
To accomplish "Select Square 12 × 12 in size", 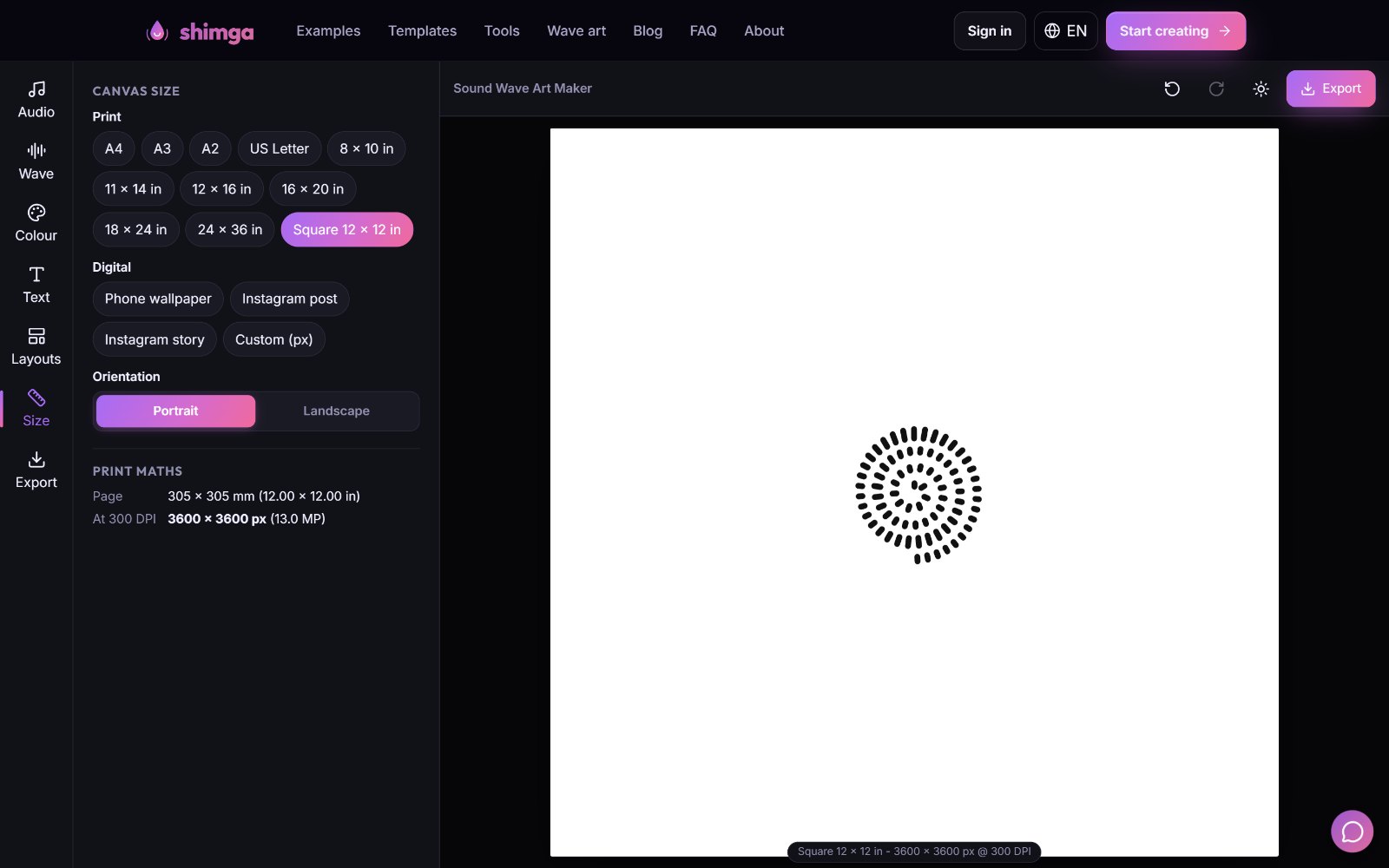I will [x=347, y=230].
